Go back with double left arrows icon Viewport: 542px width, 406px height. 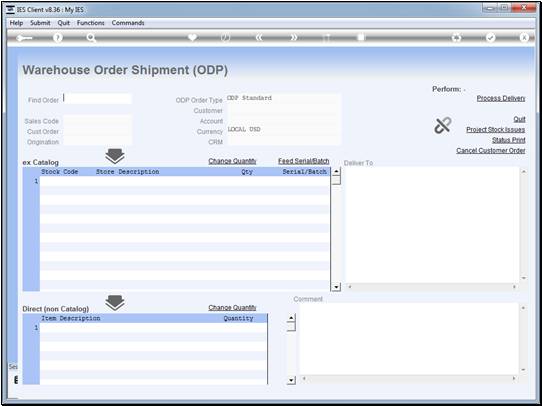[x=259, y=38]
